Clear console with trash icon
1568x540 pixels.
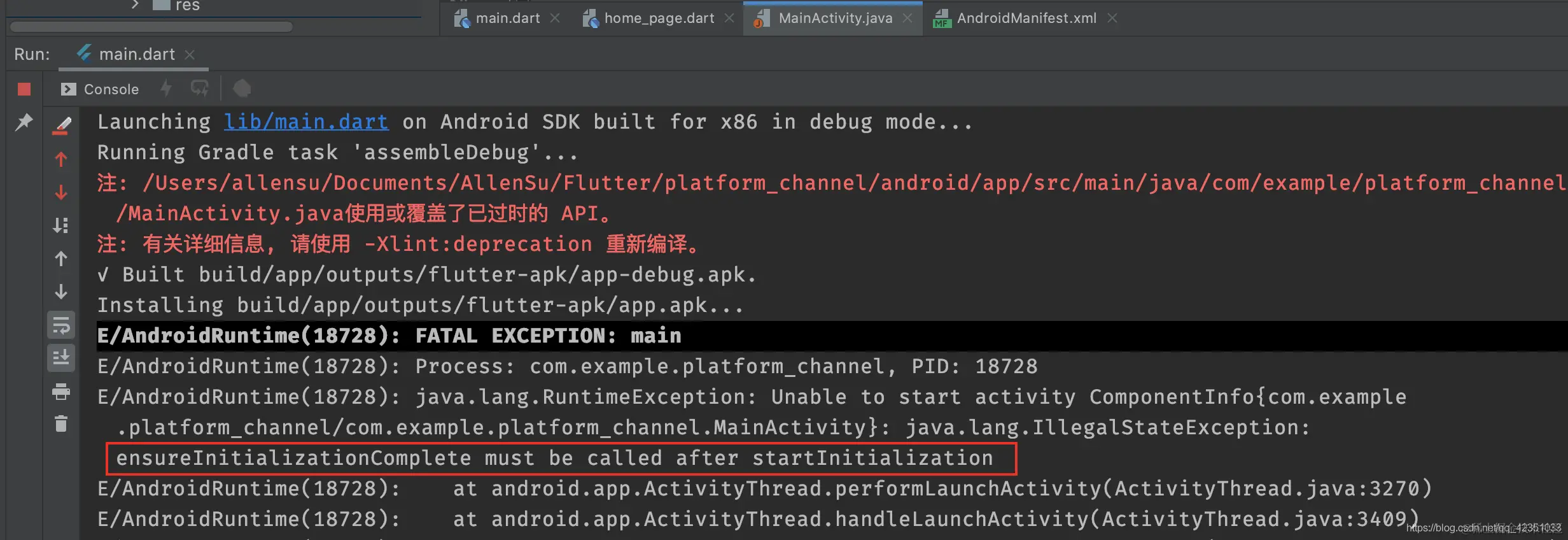click(61, 423)
